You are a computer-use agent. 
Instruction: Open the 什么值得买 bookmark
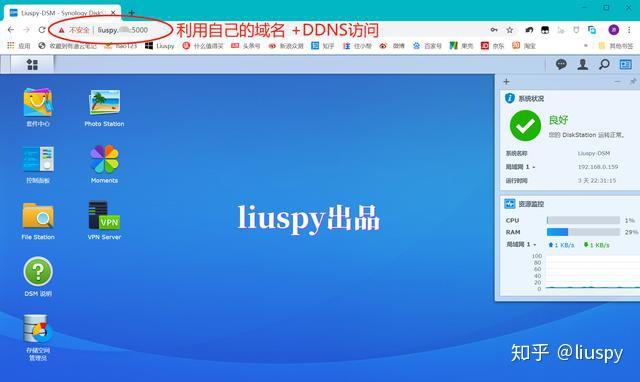point(203,46)
